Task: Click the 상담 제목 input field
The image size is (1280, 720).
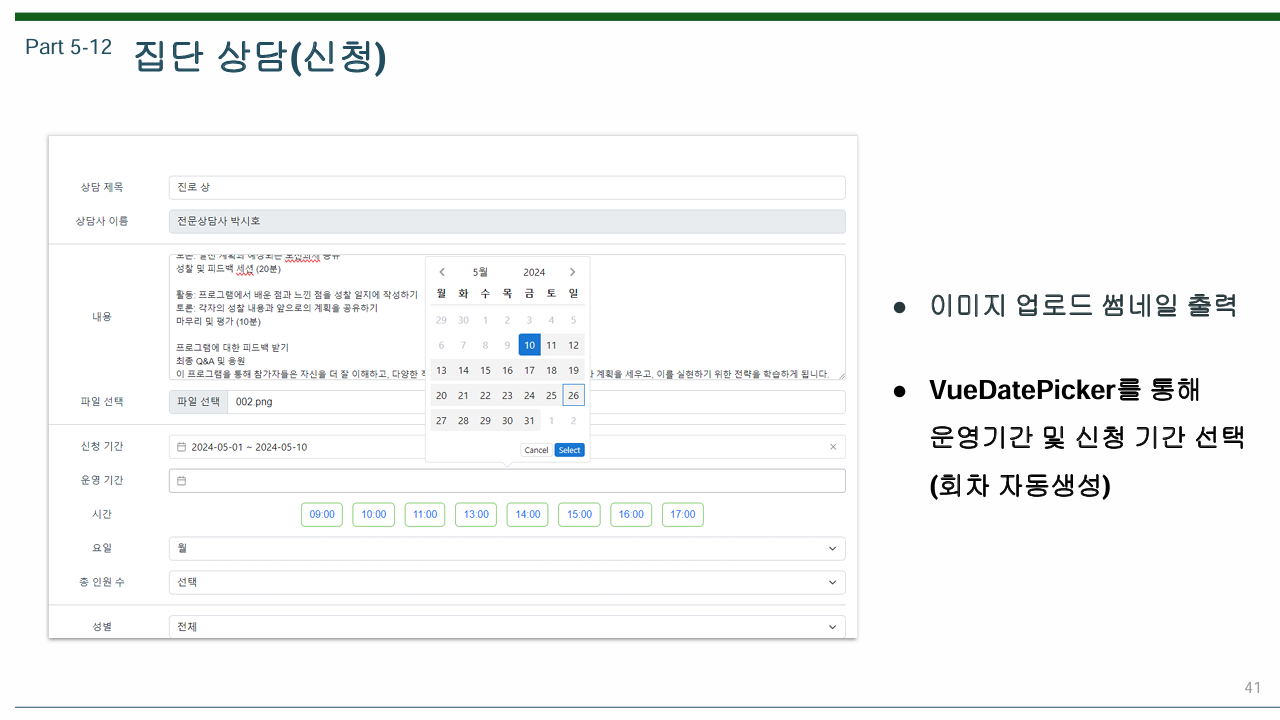Action: pyautogui.click(x=506, y=188)
